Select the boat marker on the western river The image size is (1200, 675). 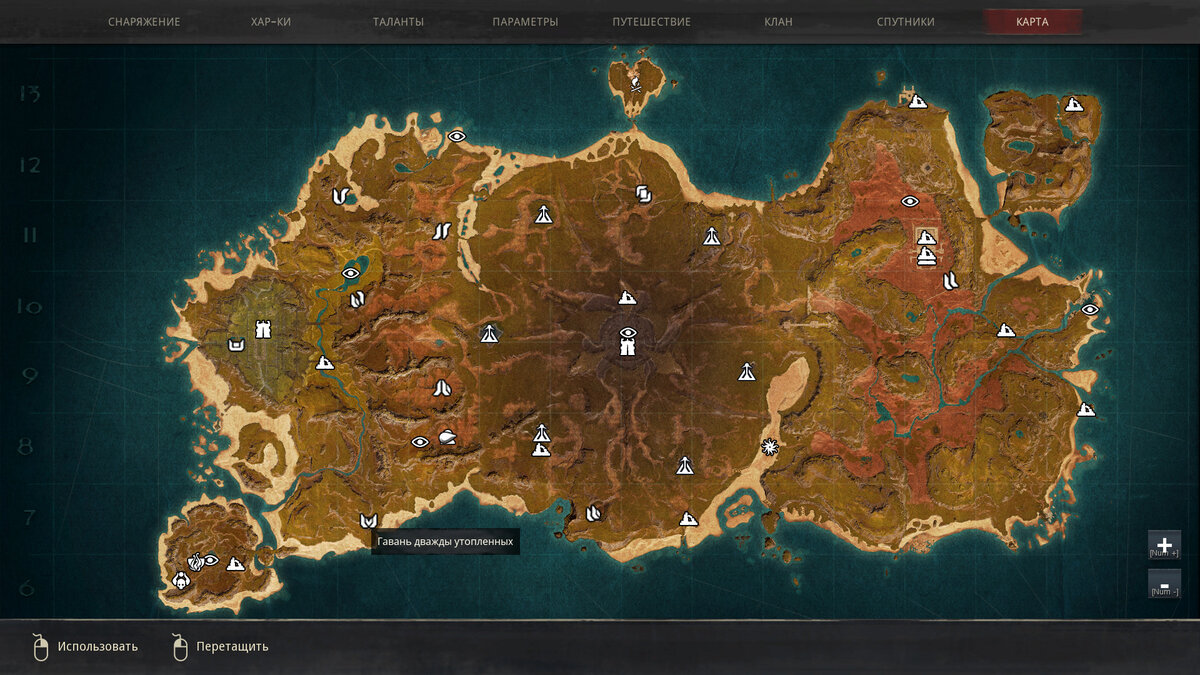[x=325, y=362]
